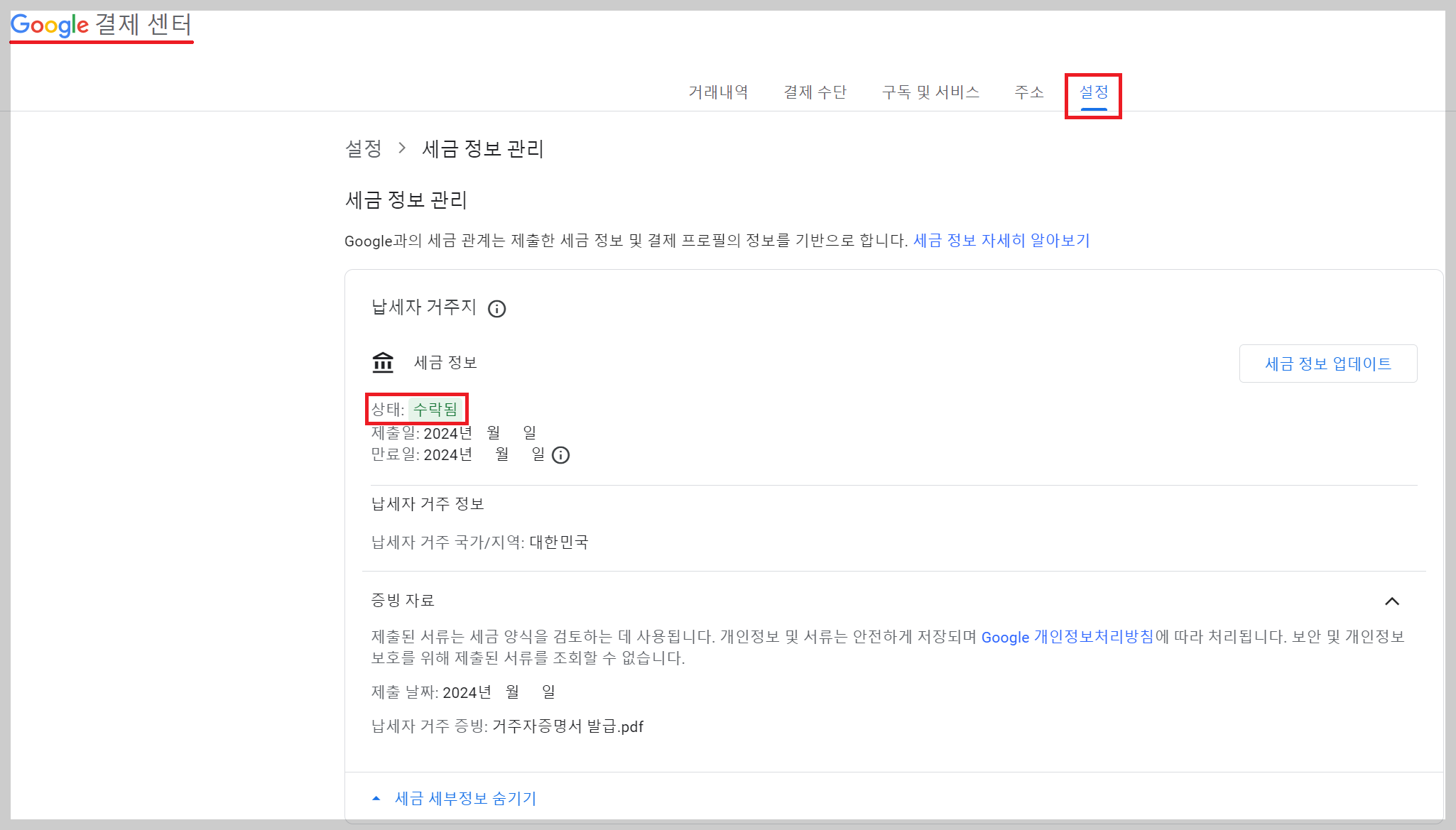Click the 증빙 자료 section header
Image resolution: width=1456 pixels, height=830 pixels.
click(403, 601)
